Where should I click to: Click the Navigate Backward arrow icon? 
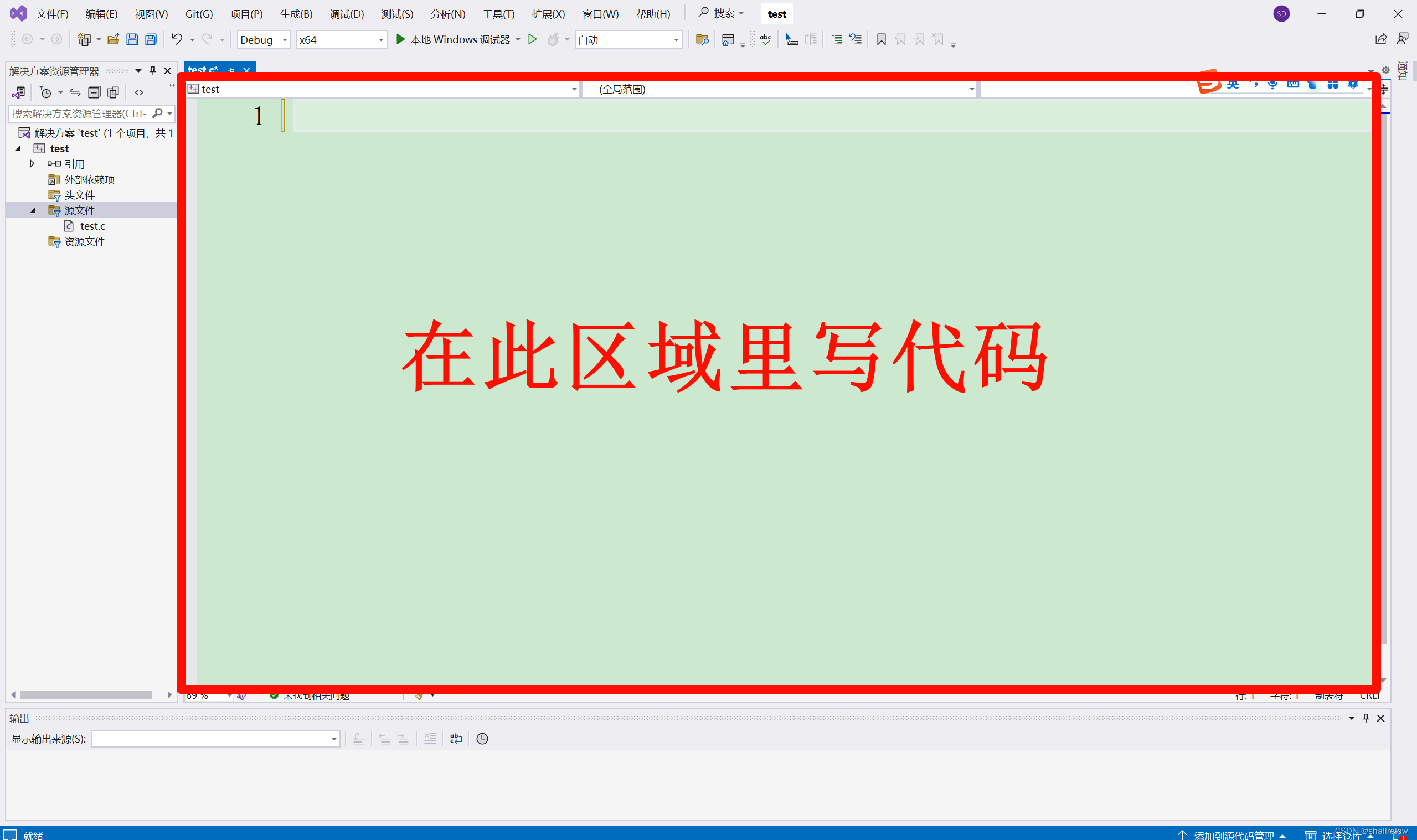27,39
